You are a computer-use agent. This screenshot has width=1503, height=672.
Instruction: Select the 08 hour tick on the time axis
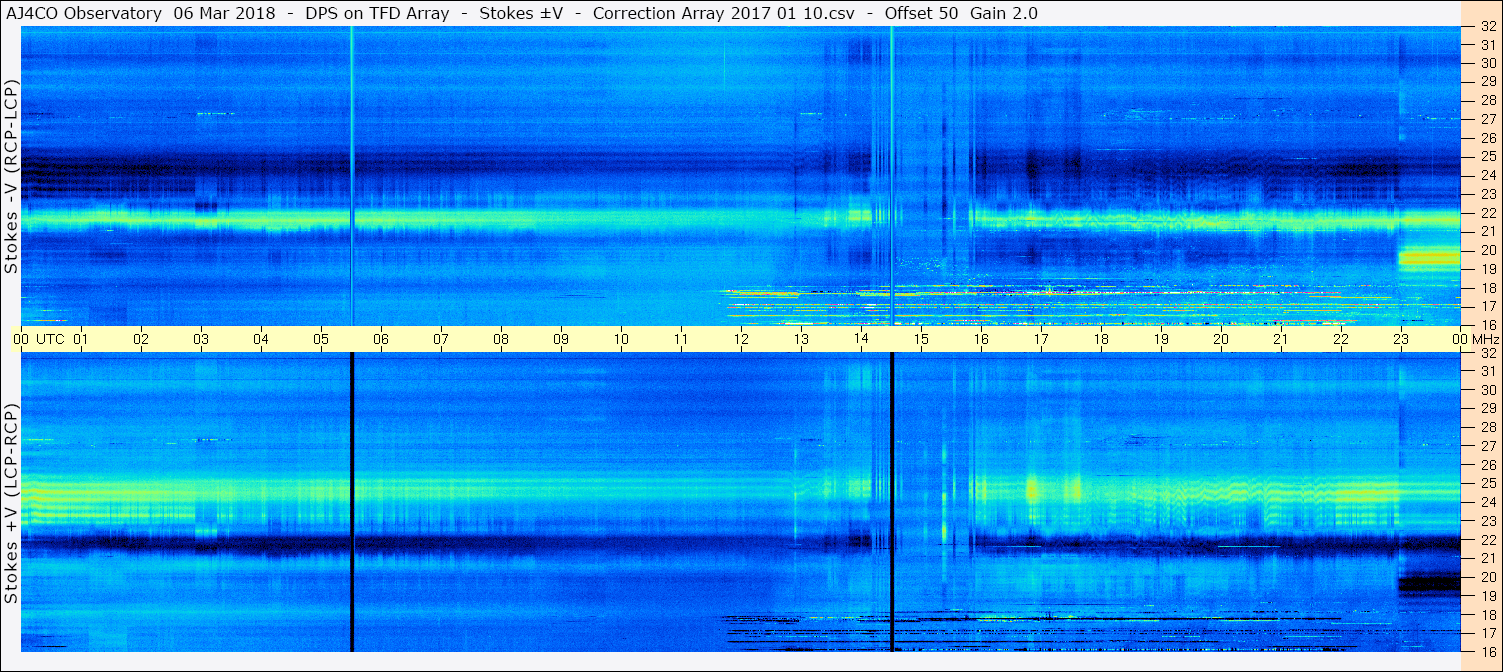[501, 339]
